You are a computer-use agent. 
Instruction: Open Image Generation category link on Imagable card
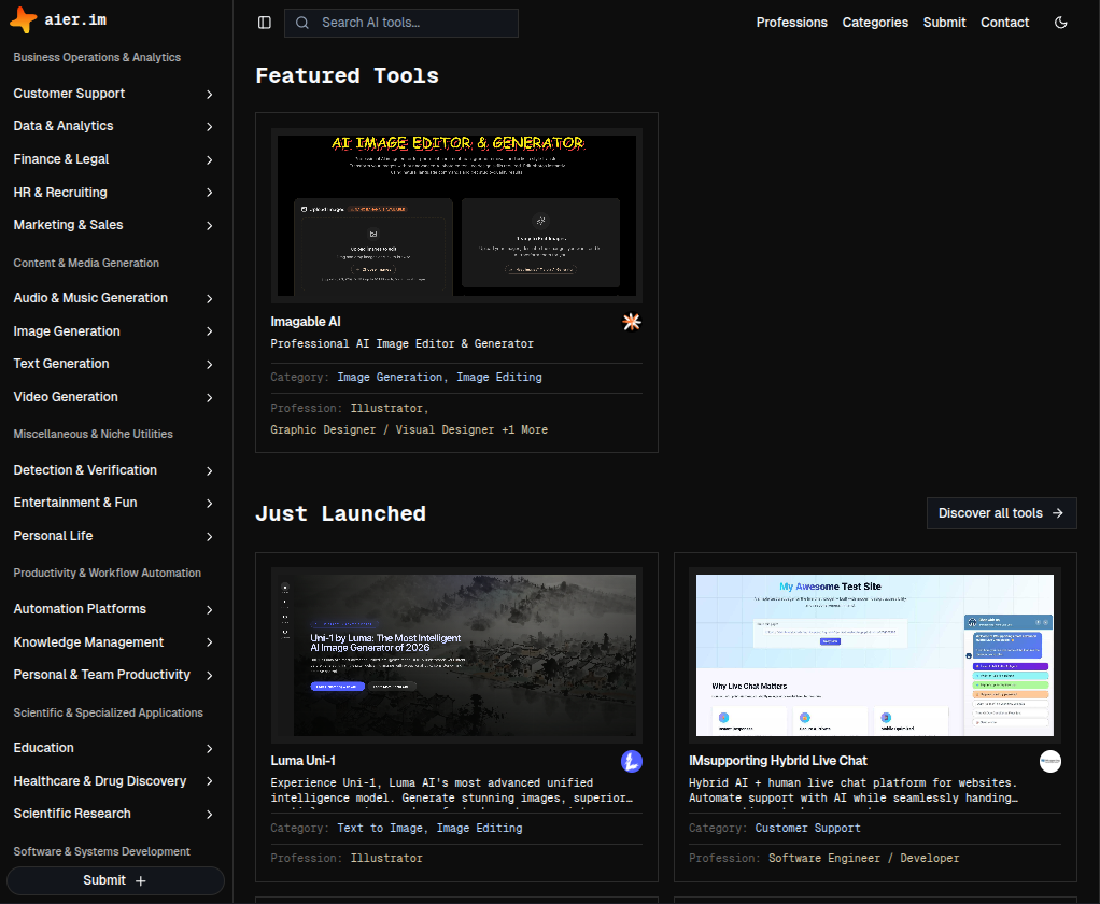click(x=390, y=377)
